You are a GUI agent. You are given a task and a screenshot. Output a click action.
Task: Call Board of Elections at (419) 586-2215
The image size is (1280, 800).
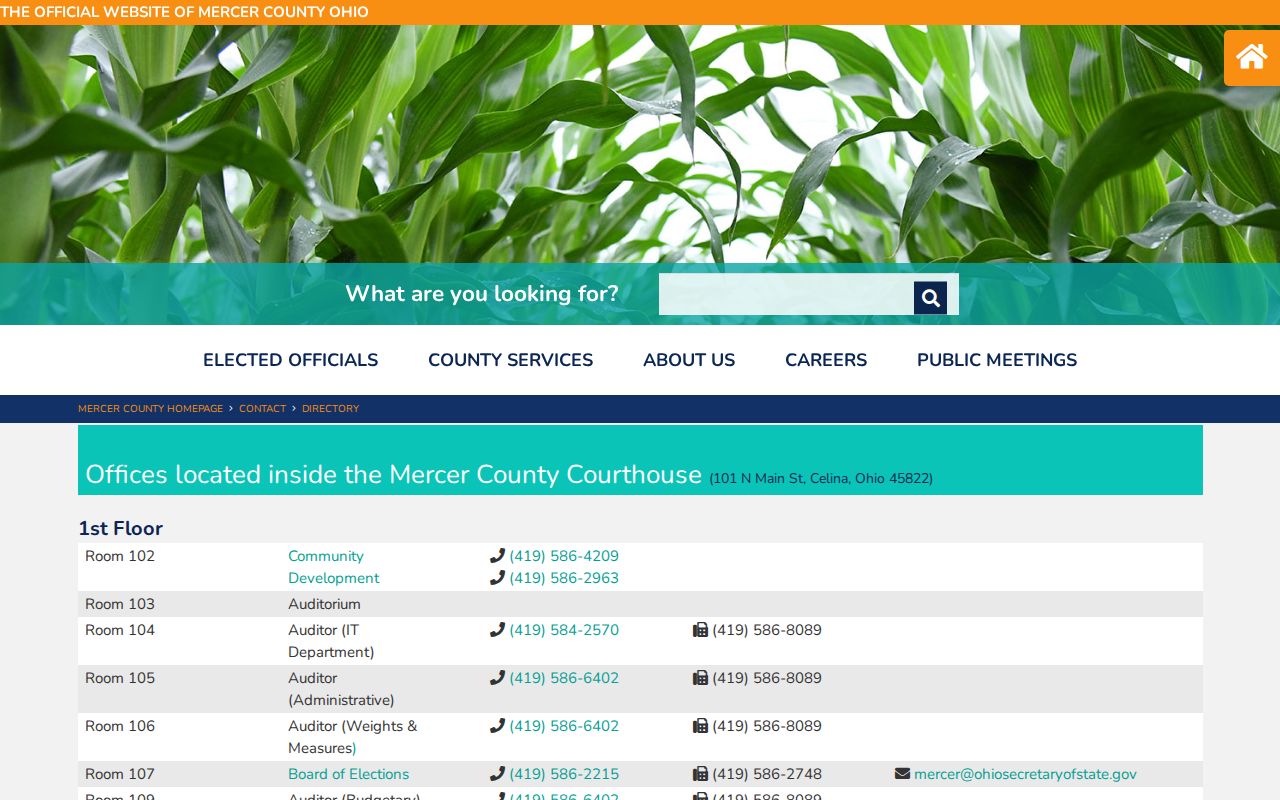564,774
